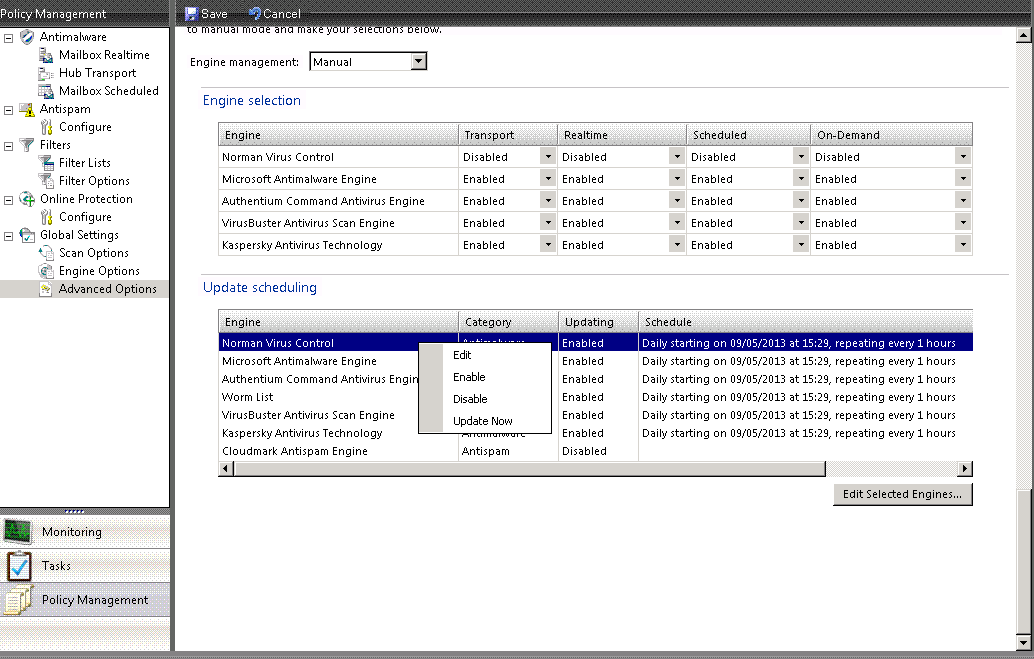Viewport: 1034px width, 659px height.
Task: Select the Cloudmark Antispam Engine row
Action: pos(295,451)
